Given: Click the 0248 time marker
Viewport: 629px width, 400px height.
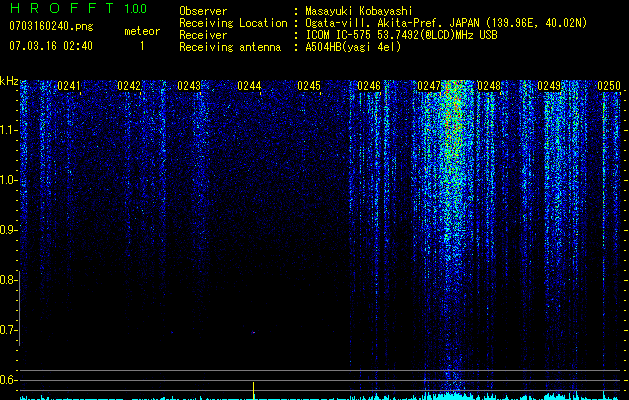Looking at the screenshot, I should click(489, 86).
